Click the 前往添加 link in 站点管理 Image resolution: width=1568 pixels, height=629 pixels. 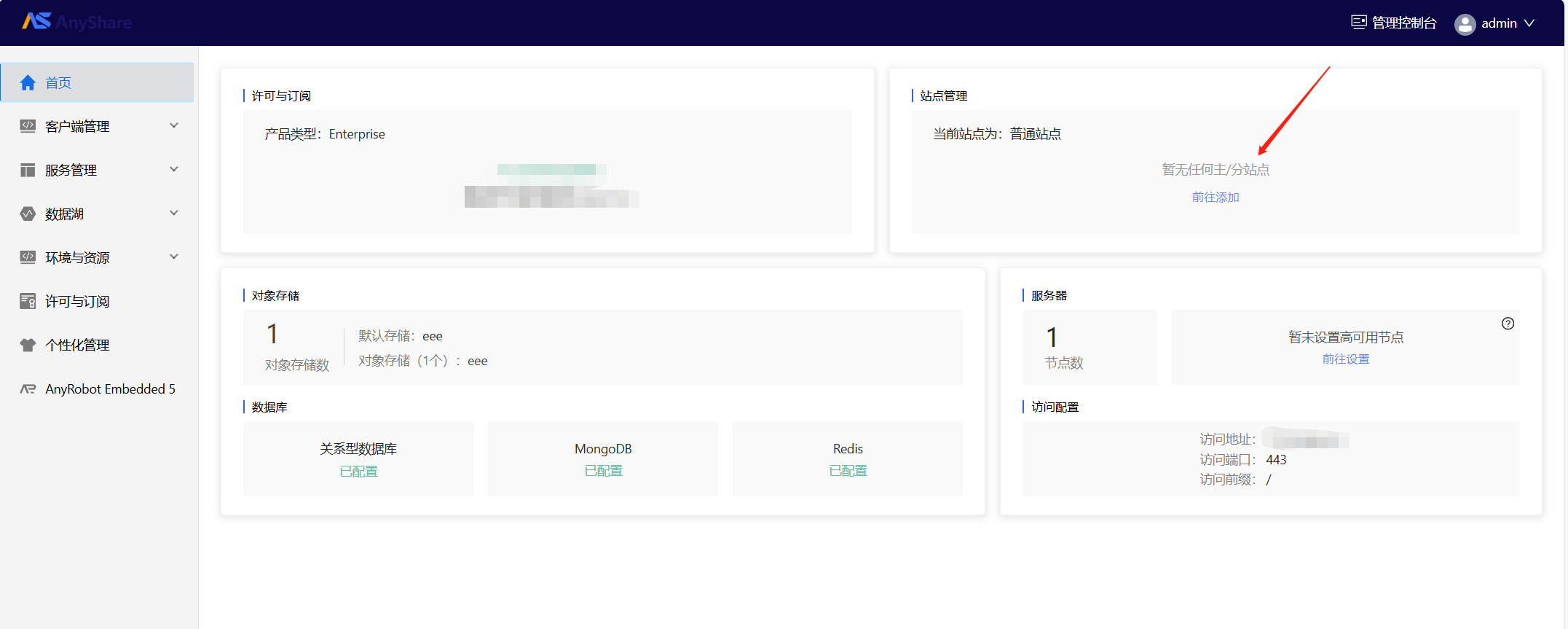(1215, 197)
